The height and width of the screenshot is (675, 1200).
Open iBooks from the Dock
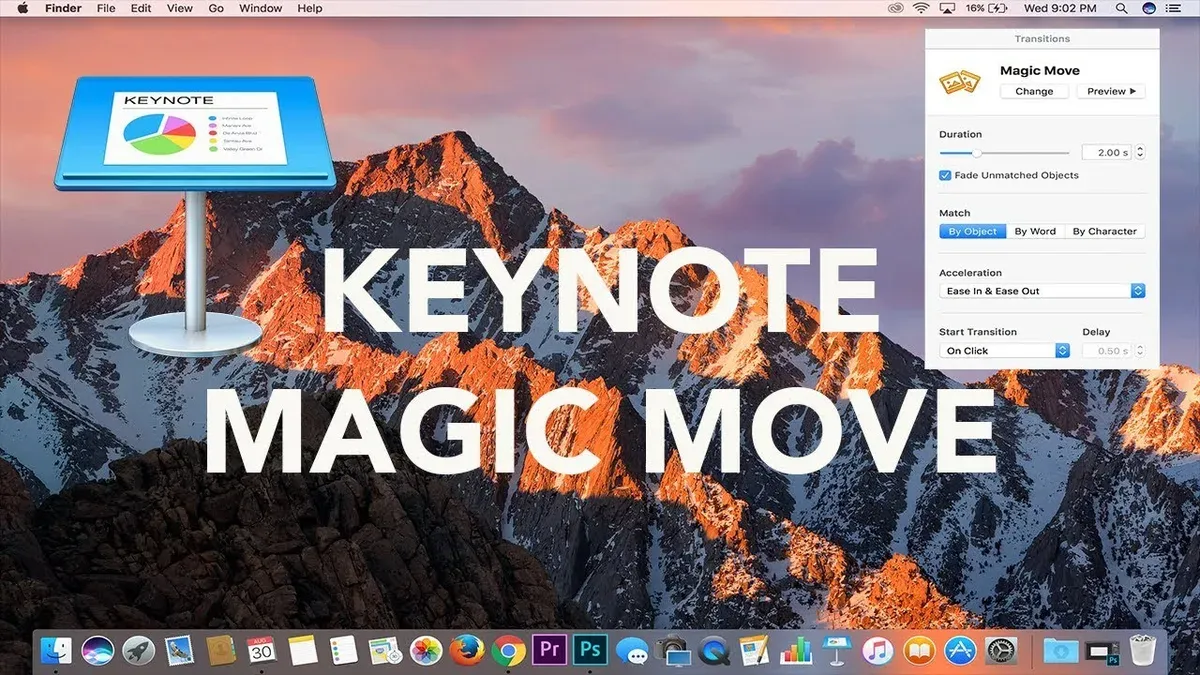pos(919,651)
